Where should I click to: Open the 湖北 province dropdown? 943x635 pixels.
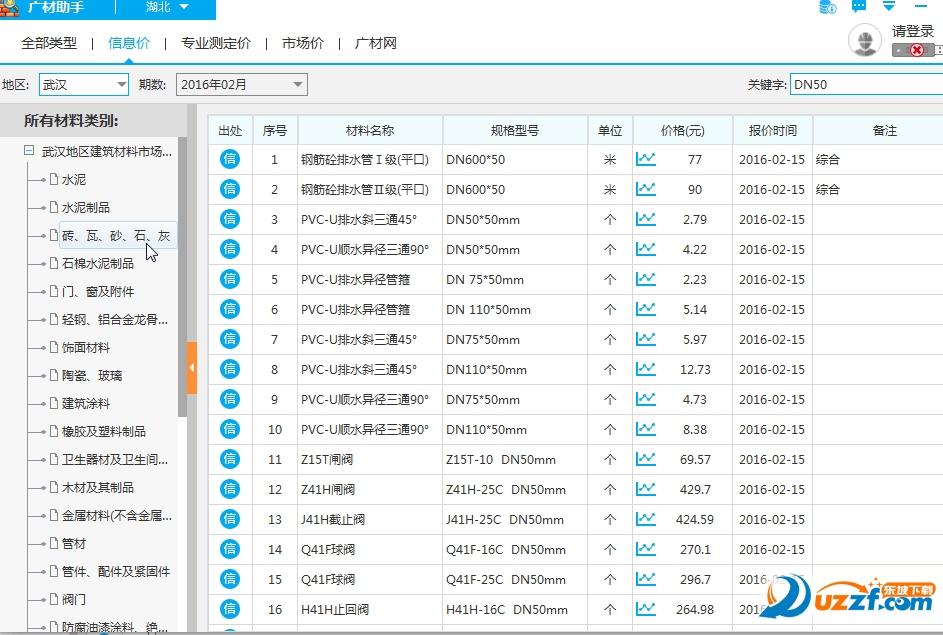(x=167, y=7)
